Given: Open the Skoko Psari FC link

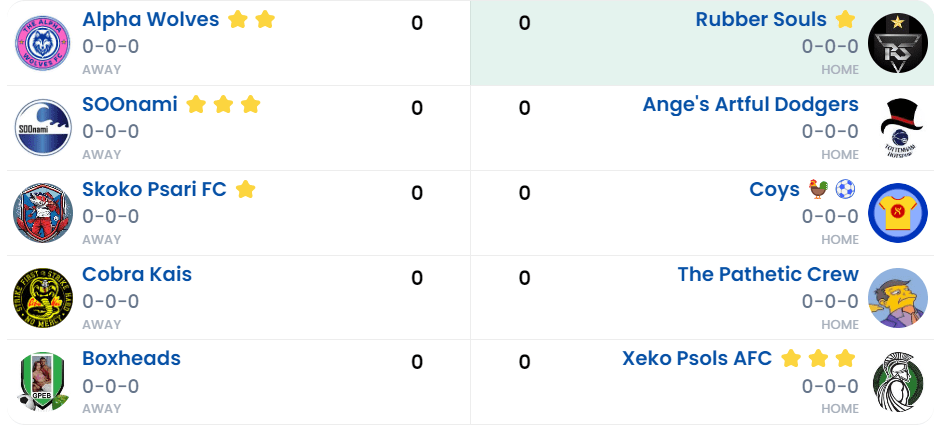Looking at the screenshot, I should [154, 189].
